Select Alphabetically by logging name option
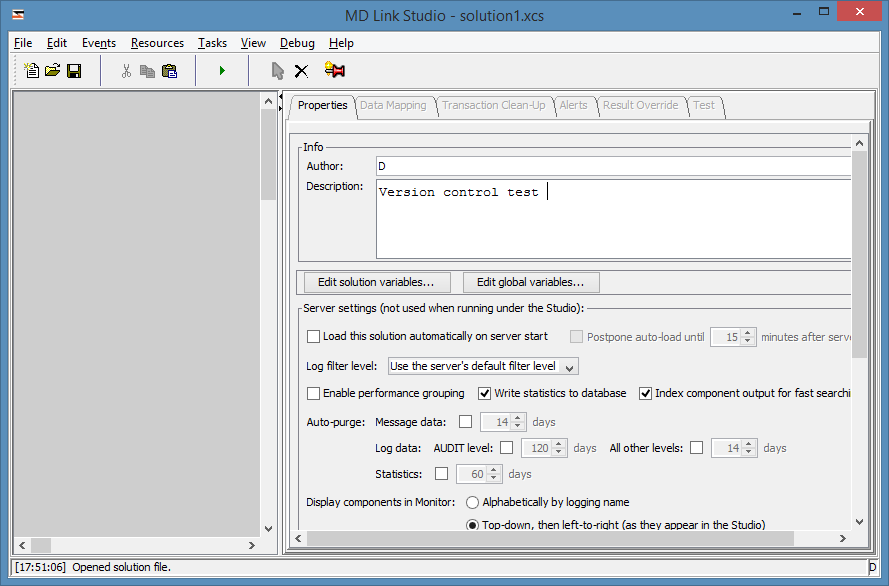The height and width of the screenshot is (586, 889). (x=472, y=502)
